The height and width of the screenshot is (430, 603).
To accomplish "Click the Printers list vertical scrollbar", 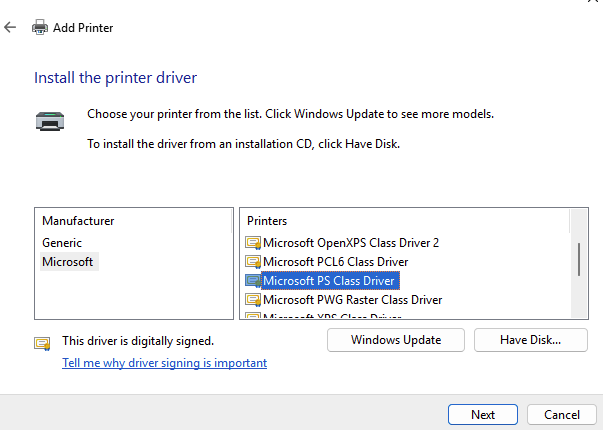I will click(578, 258).
